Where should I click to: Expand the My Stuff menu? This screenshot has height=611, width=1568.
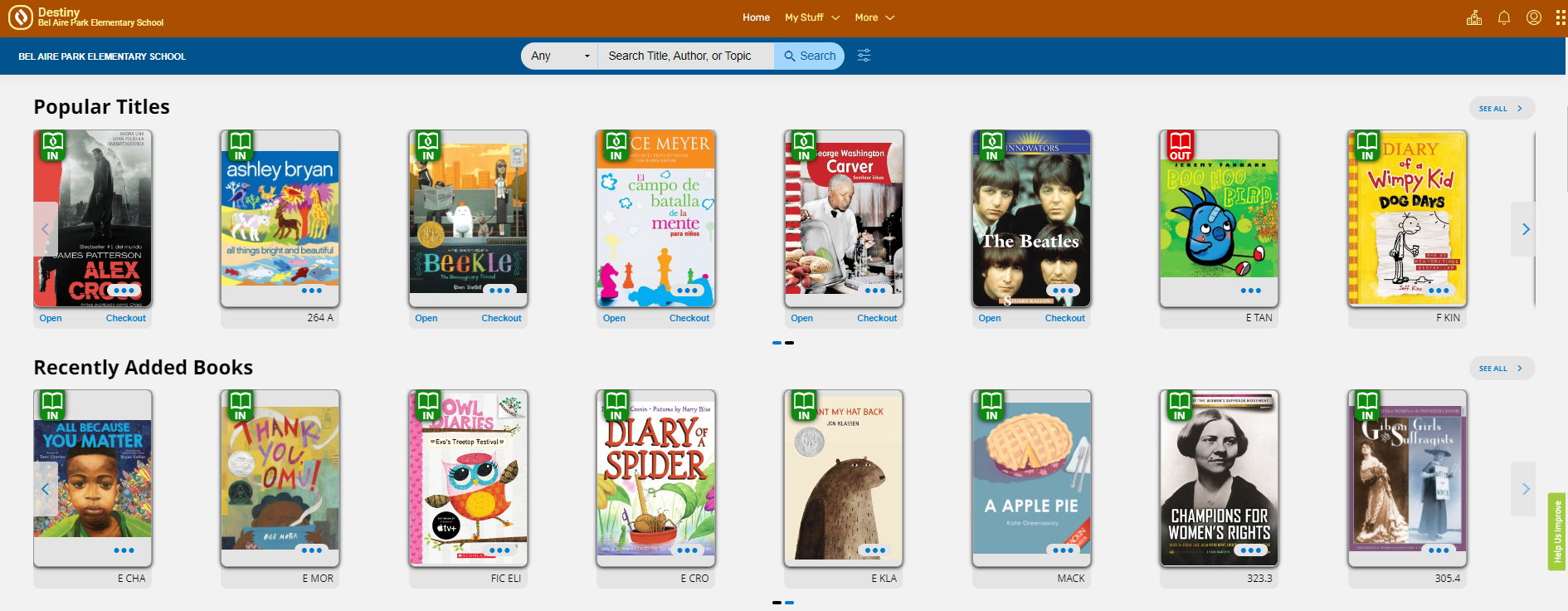click(x=812, y=17)
